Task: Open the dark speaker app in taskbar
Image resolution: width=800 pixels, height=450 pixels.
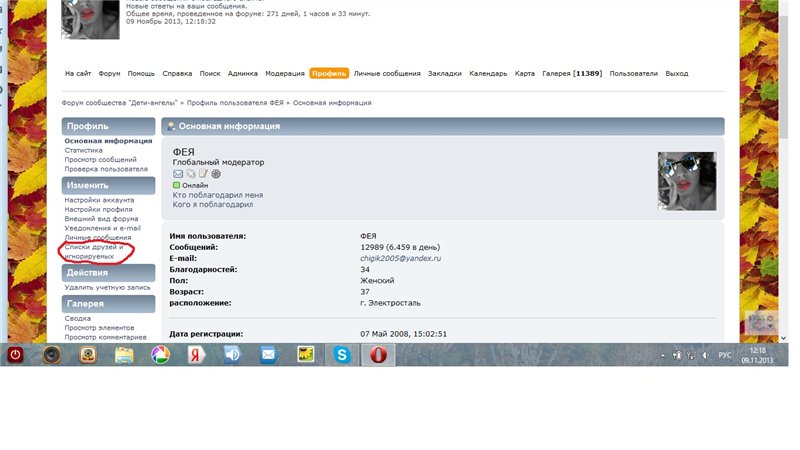Action: [x=52, y=355]
